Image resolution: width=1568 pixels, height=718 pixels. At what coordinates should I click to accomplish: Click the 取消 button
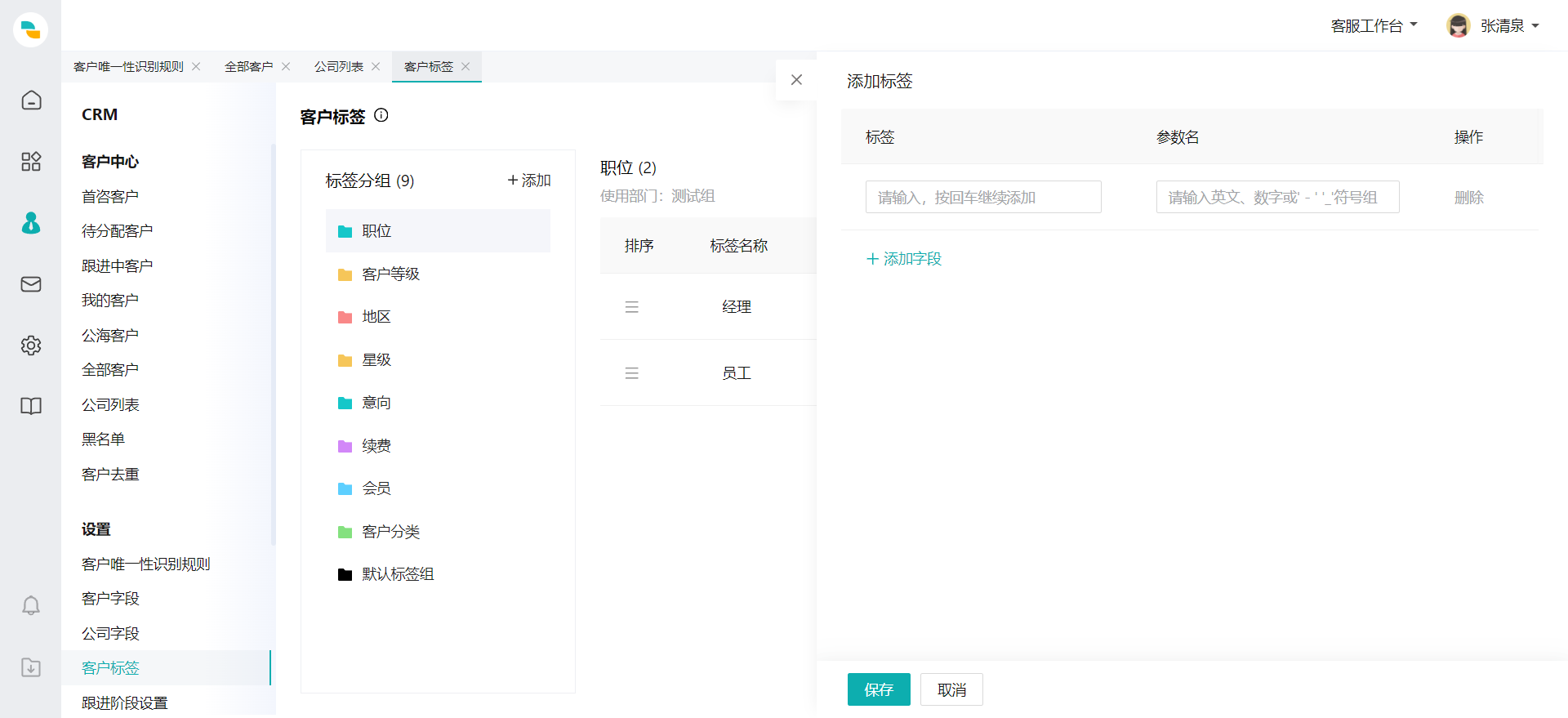pos(951,689)
